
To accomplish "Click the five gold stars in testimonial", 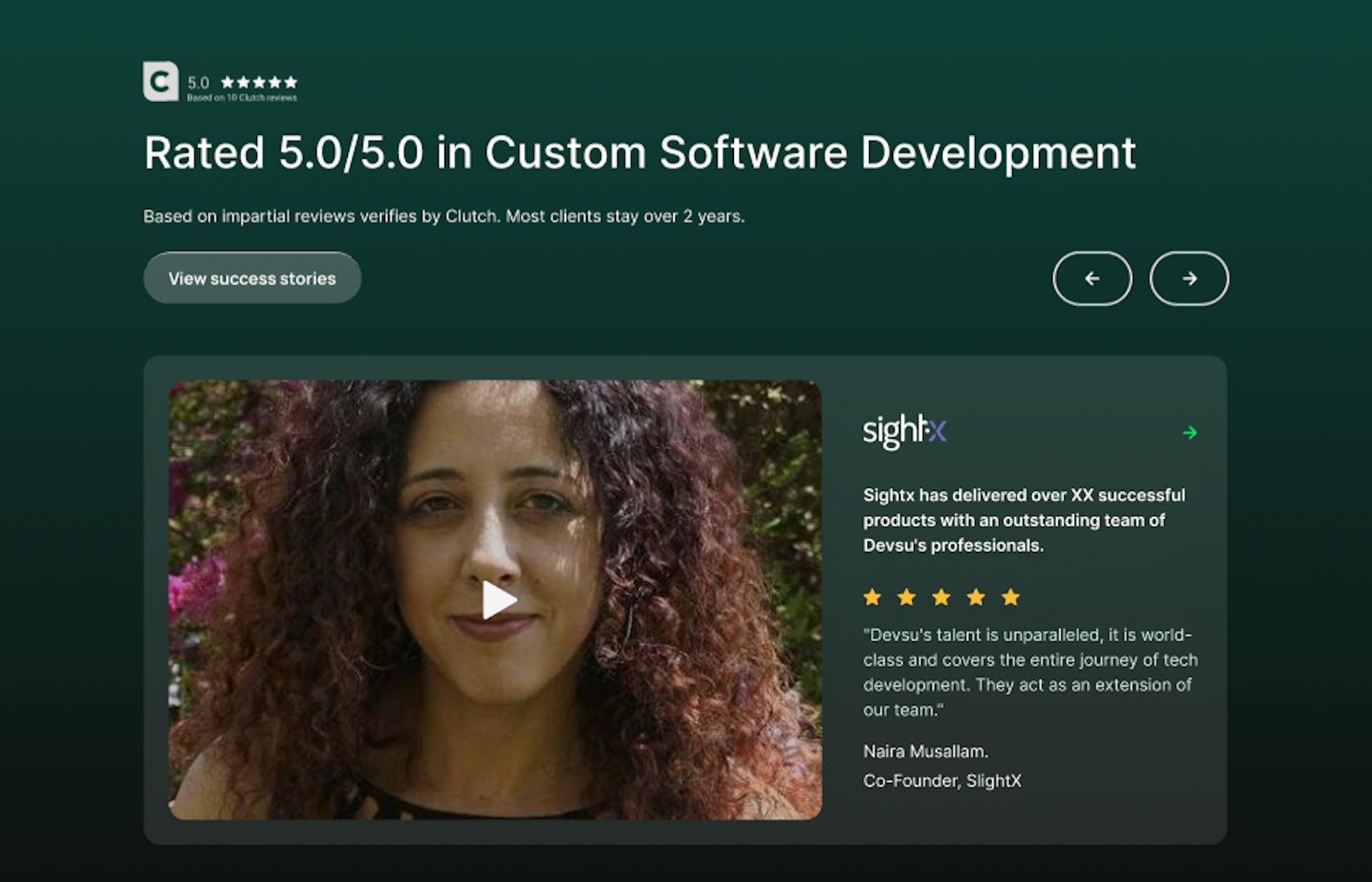I will click(x=941, y=597).
